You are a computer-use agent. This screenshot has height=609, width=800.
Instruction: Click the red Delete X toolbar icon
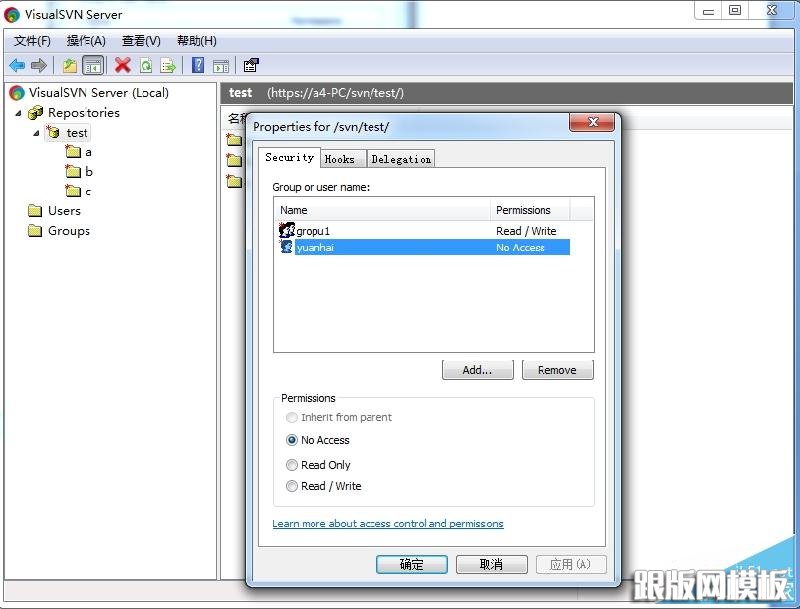(x=122, y=65)
